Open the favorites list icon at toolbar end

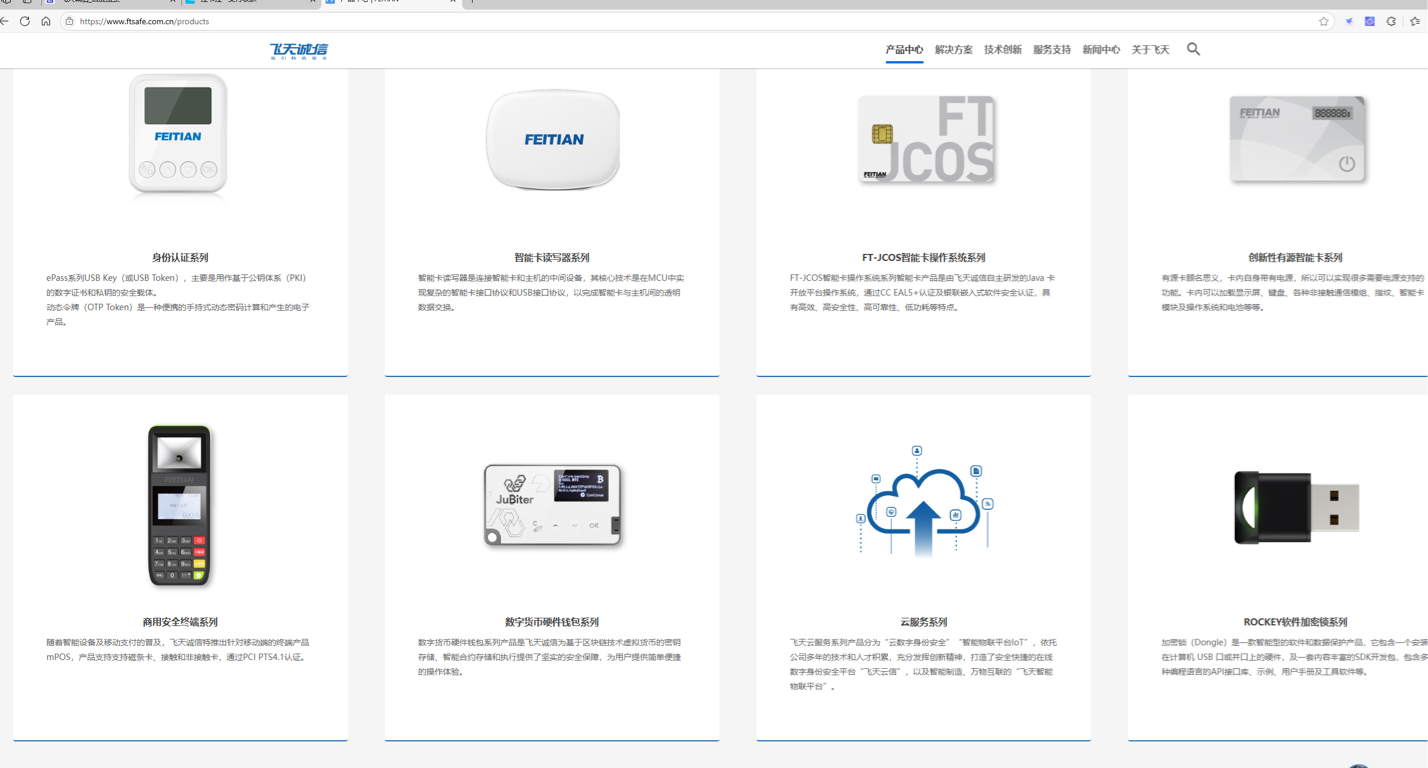(1415, 21)
